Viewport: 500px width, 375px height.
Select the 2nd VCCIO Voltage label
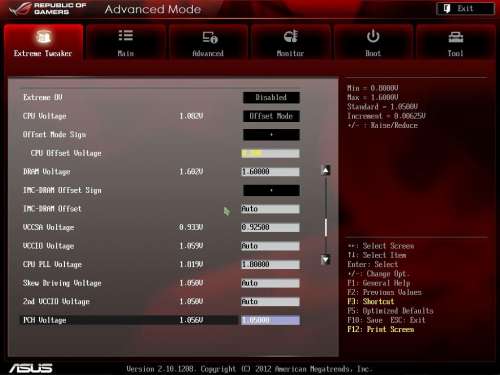click(x=56, y=302)
